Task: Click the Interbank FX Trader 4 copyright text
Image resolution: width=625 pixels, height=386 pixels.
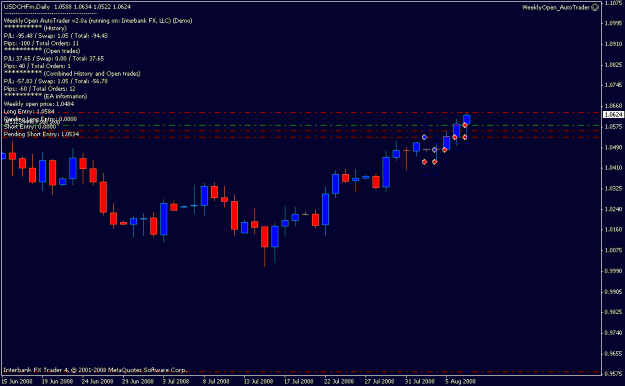Action: [x=96, y=370]
